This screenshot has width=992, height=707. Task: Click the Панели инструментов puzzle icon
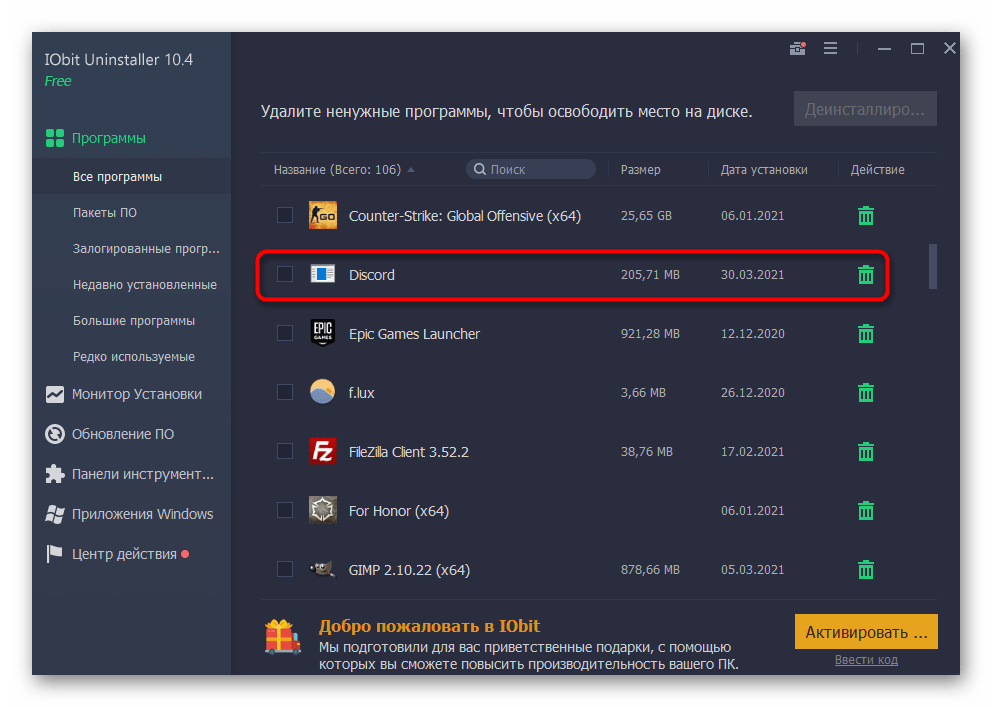(56, 474)
